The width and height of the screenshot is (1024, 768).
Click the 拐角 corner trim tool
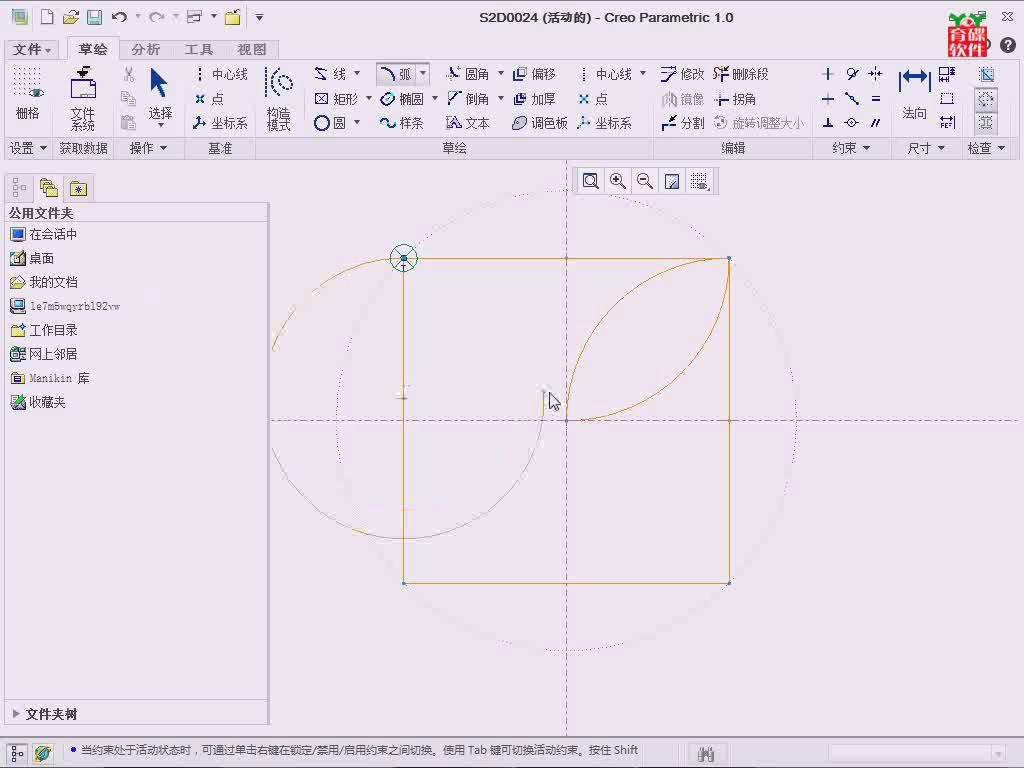coord(735,99)
